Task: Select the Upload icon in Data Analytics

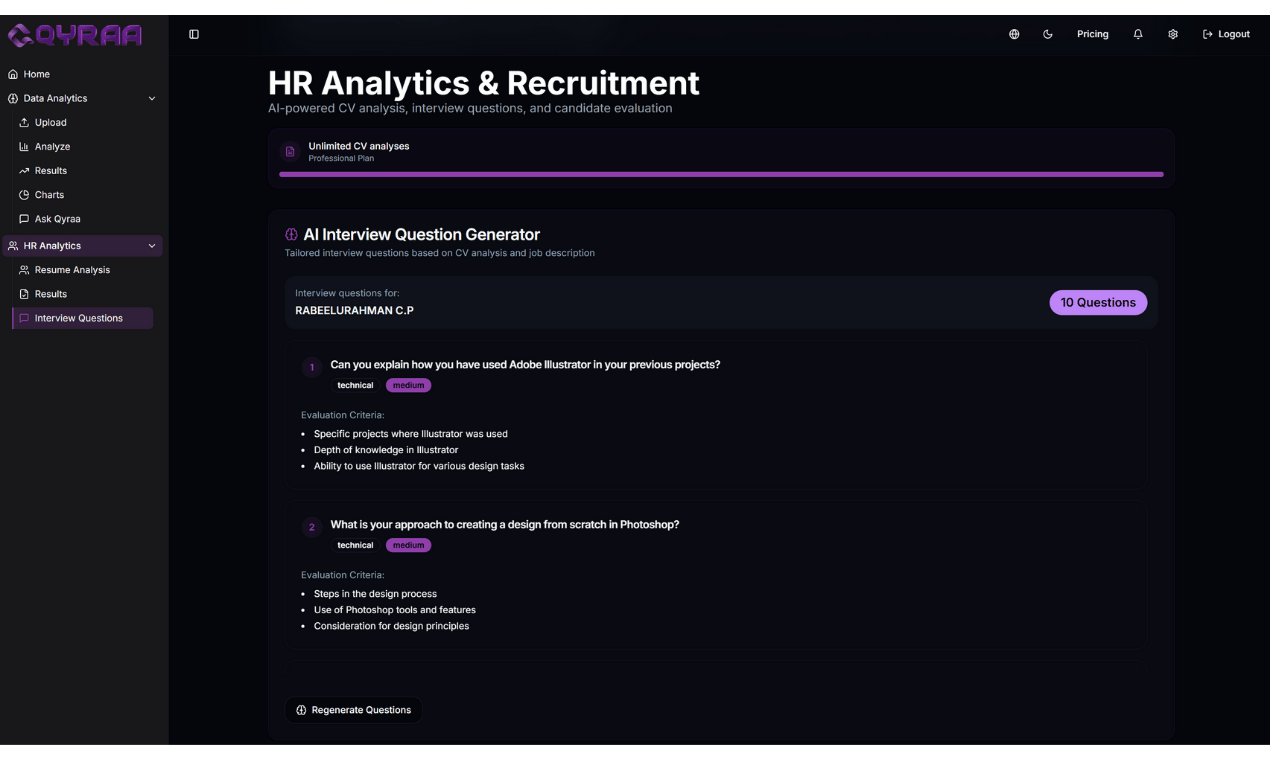Action: click(22, 122)
